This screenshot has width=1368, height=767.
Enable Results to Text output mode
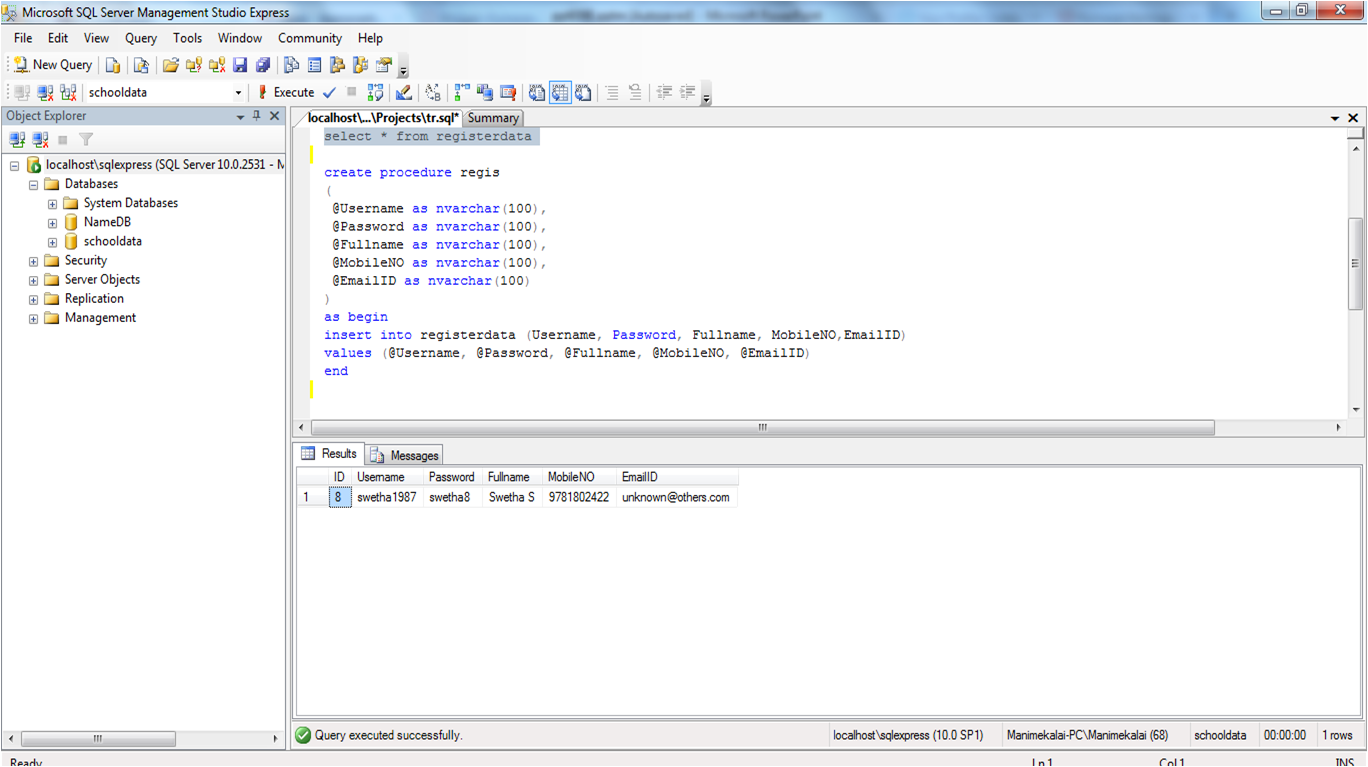pos(536,92)
